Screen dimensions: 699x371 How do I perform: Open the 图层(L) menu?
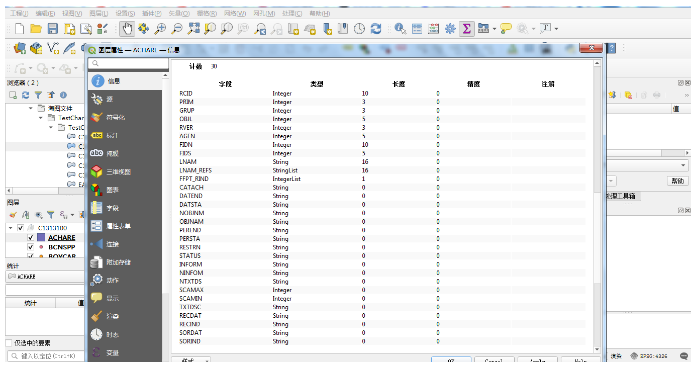pyautogui.click(x=98, y=13)
